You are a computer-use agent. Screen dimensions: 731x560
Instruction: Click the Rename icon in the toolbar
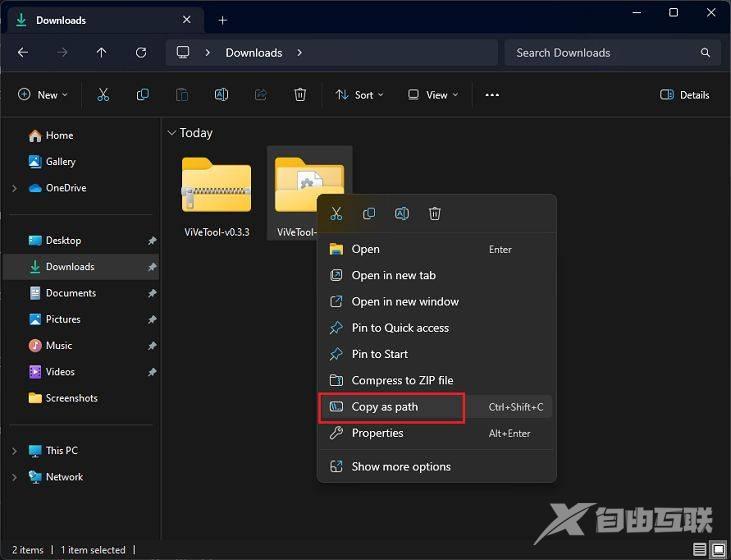tap(221, 95)
